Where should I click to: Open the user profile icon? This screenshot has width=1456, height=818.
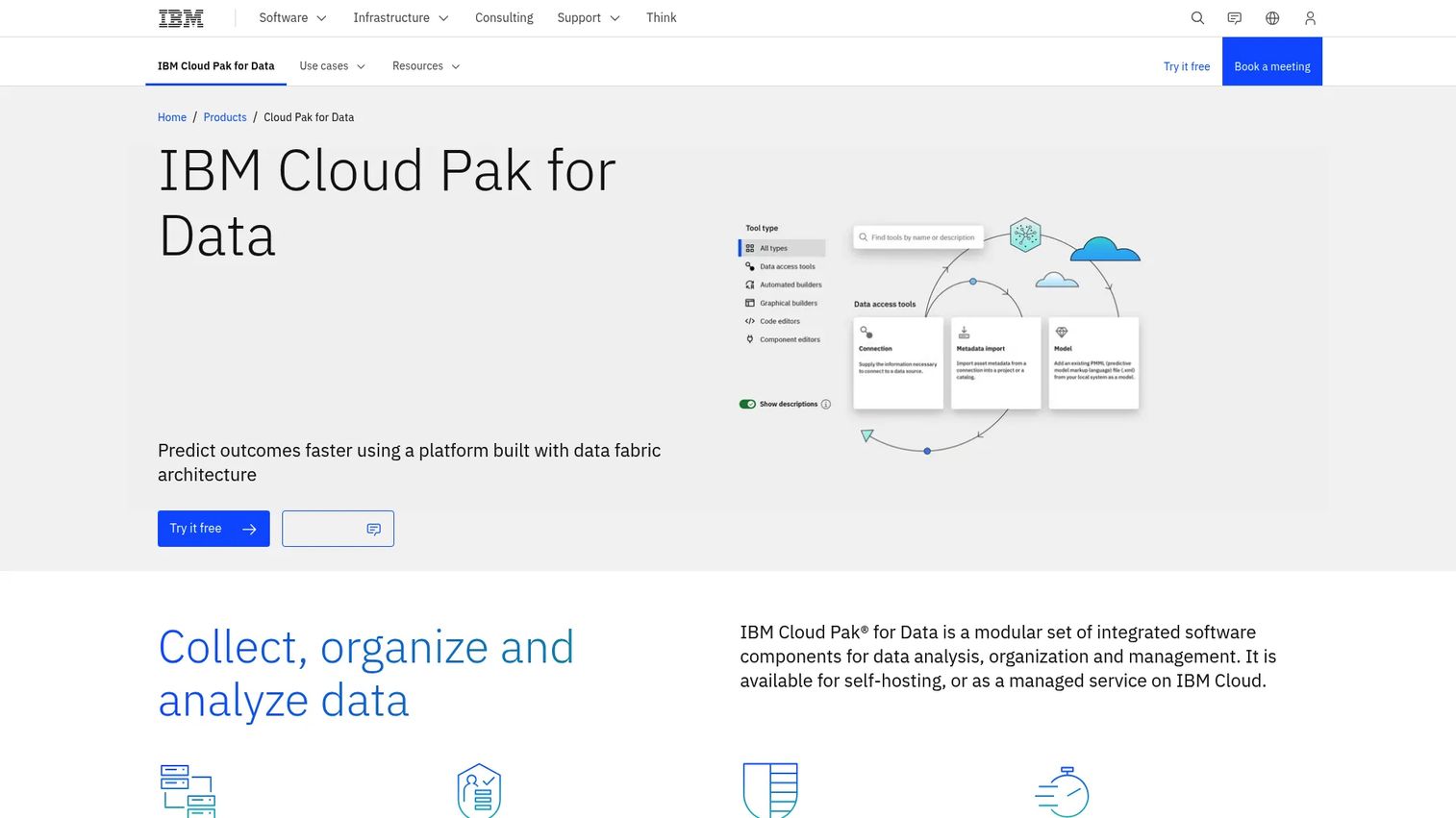tap(1310, 18)
